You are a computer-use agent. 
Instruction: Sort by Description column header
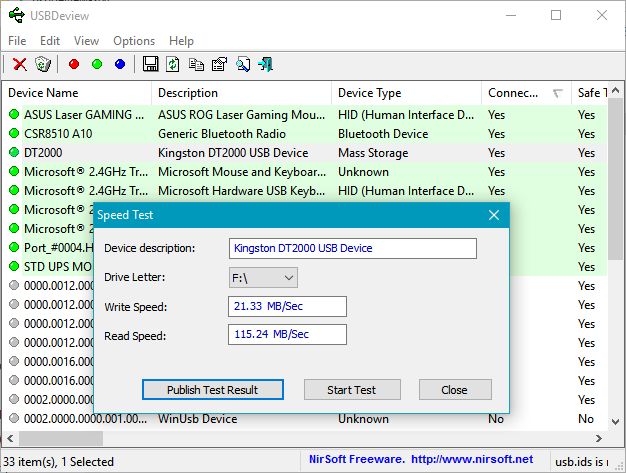[242, 93]
